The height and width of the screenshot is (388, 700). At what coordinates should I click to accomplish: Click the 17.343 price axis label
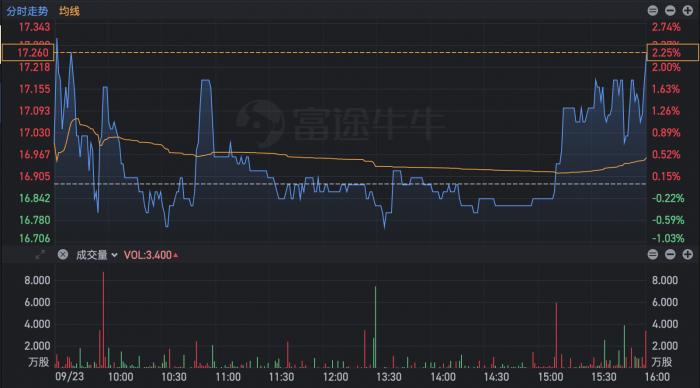[x=34, y=27]
